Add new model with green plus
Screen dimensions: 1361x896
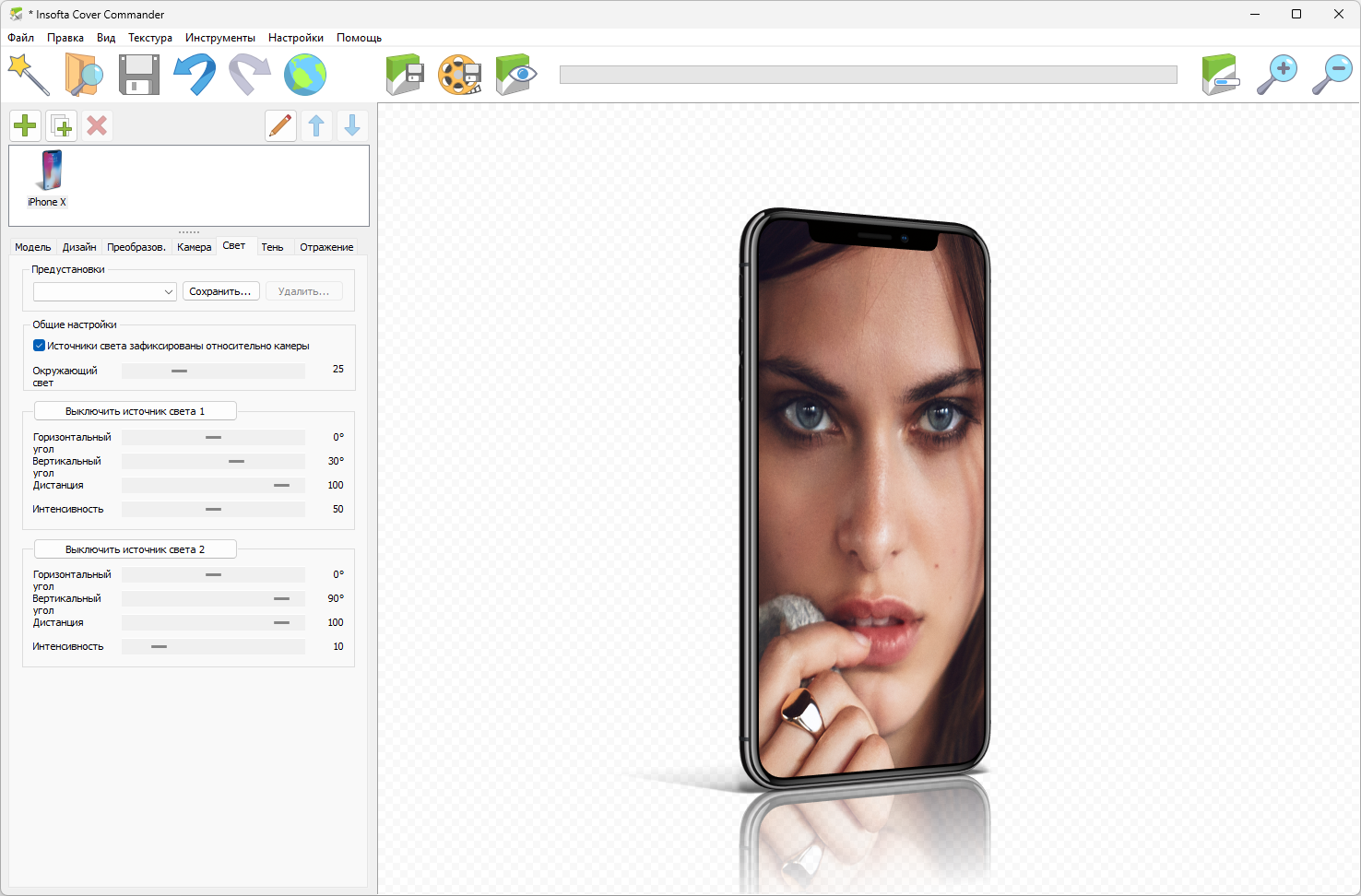coord(26,125)
